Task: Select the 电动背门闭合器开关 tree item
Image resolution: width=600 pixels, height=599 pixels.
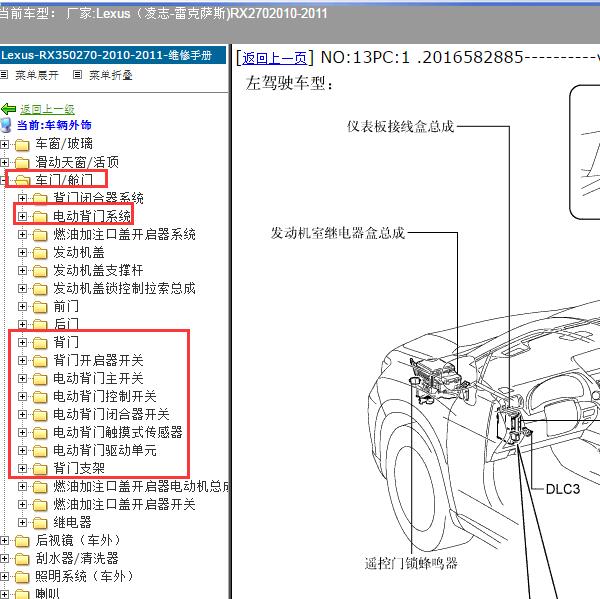Action: (x=111, y=414)
